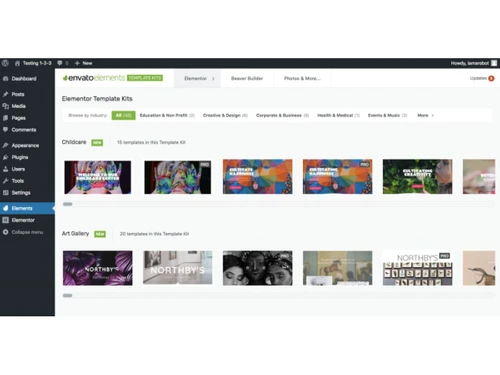Click the chevron next to Elementor tab

point(213,79)
